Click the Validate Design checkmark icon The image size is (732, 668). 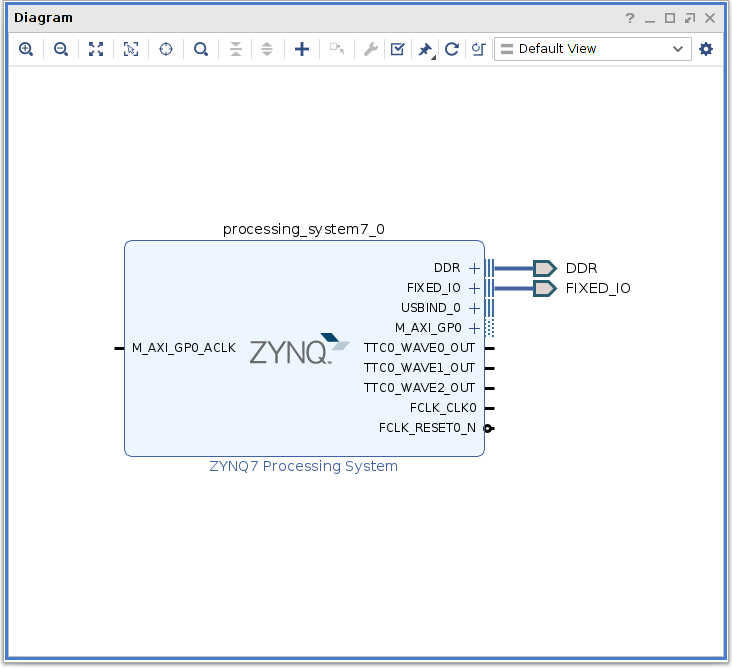click(397, 49)
